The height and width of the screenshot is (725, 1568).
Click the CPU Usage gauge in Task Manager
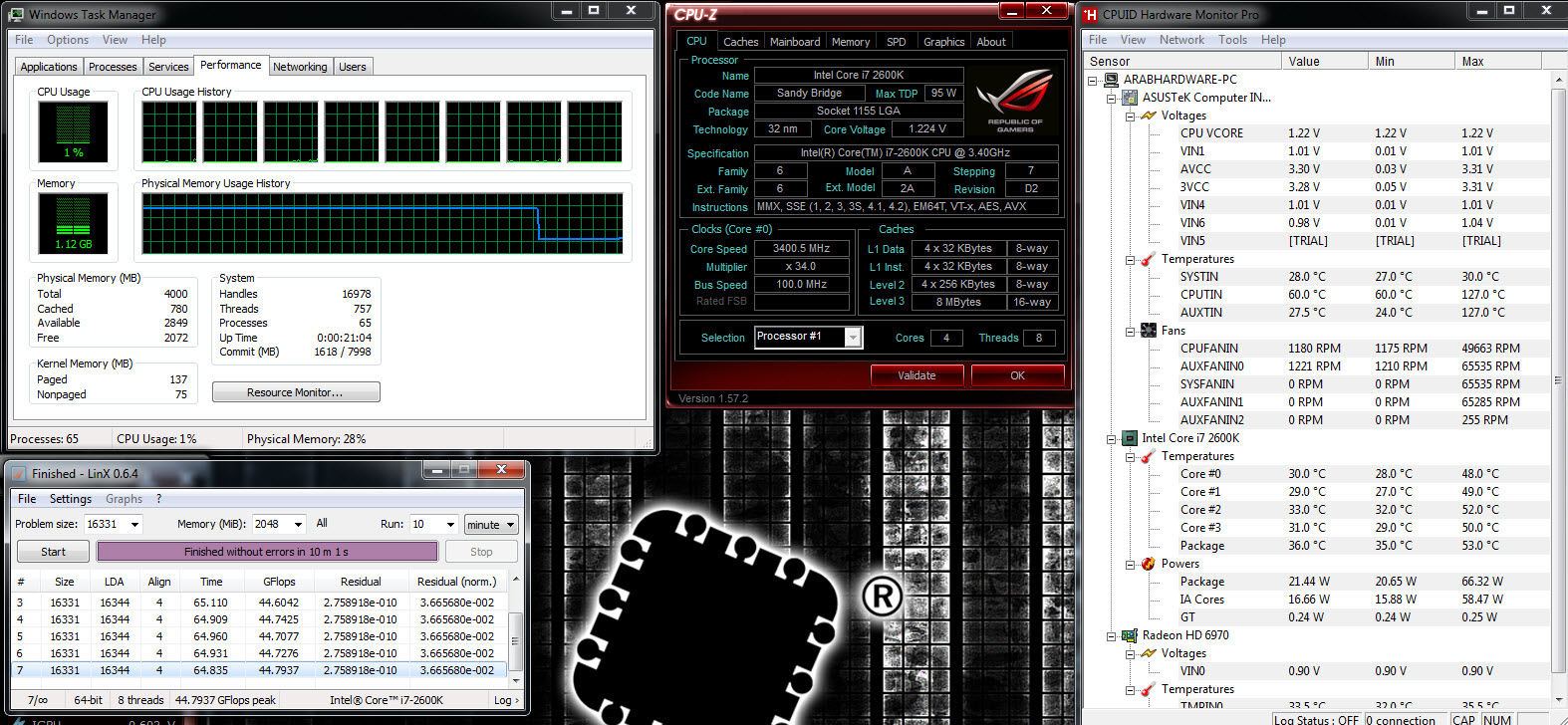(73, 130)
